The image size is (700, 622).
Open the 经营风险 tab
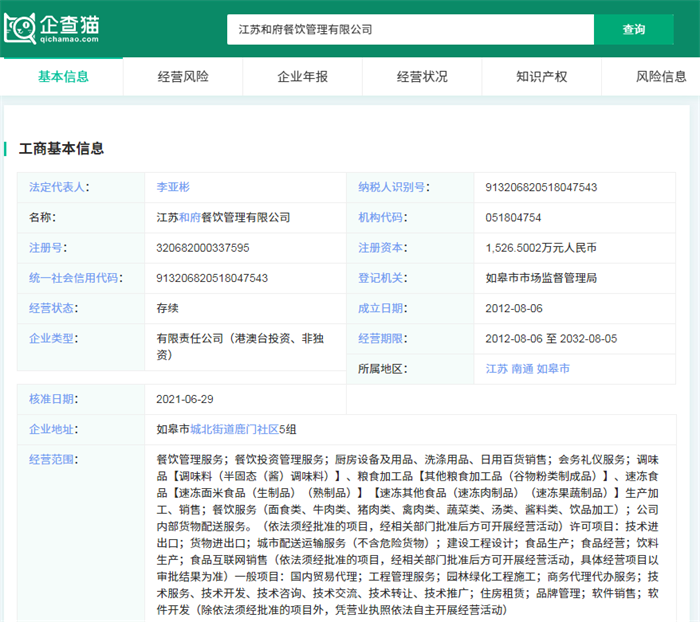click(183, 76)
